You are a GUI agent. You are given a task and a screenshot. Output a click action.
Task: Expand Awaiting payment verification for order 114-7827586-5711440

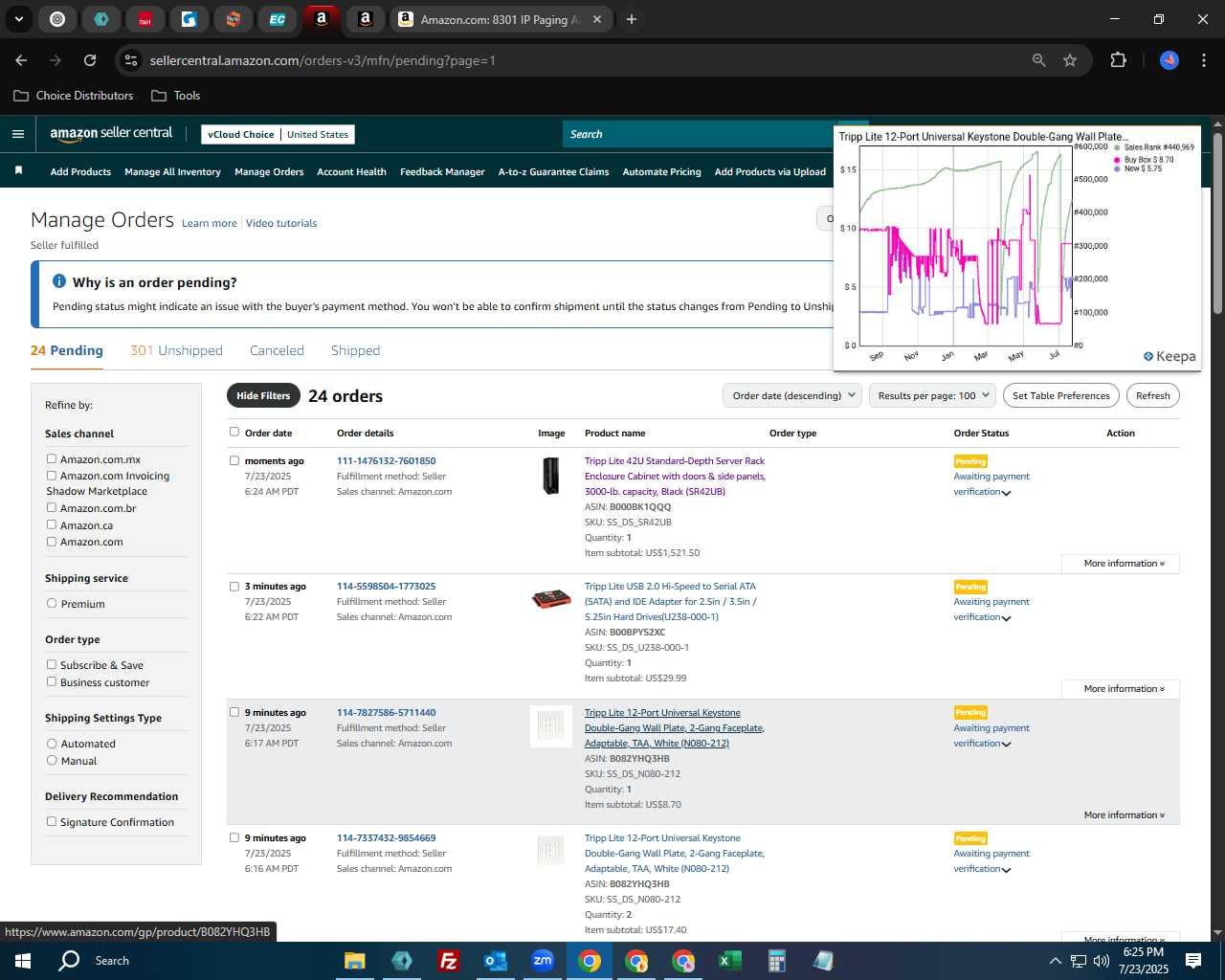(1006, 745)
